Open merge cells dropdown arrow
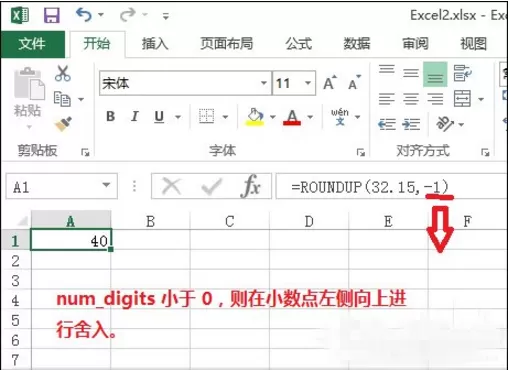This screenshot has height=370, width=510. tap(481, 99)
